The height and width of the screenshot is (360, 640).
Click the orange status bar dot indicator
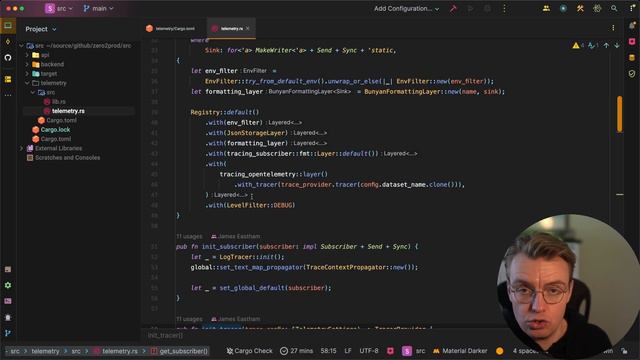(500, 351)
